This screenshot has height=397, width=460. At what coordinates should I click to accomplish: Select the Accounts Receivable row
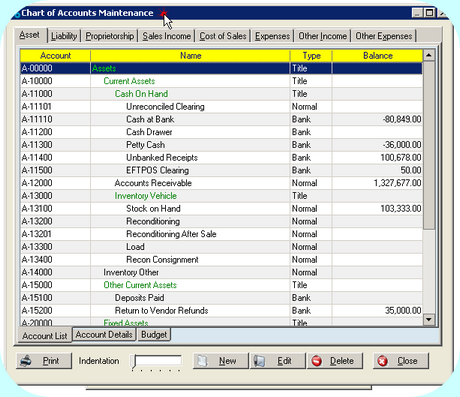221,183
